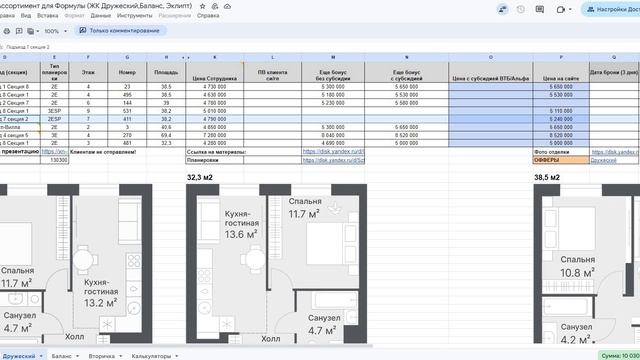Open the Данные menu

(x=100, y=16)
